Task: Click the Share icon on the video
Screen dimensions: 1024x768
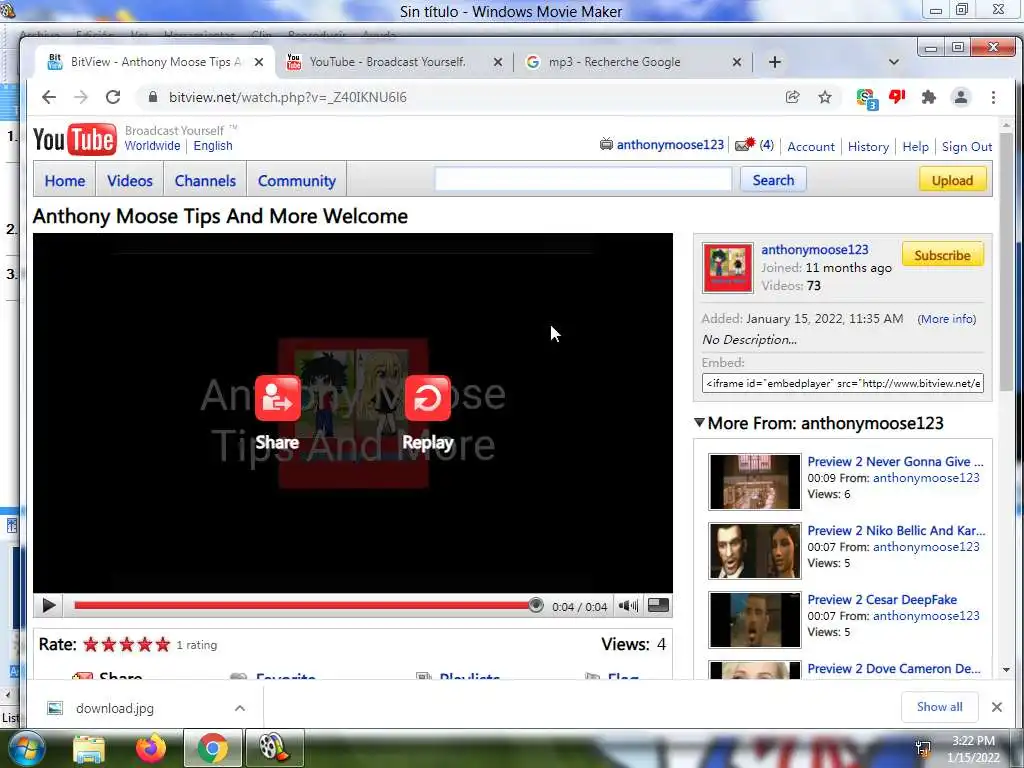Action: [278, 398]
